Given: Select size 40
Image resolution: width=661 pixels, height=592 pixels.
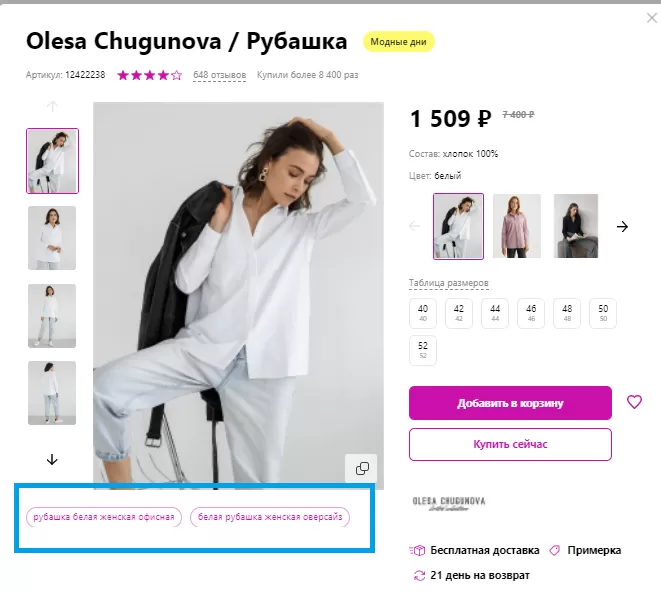Looking at the screenshot, I should point(423,313).
